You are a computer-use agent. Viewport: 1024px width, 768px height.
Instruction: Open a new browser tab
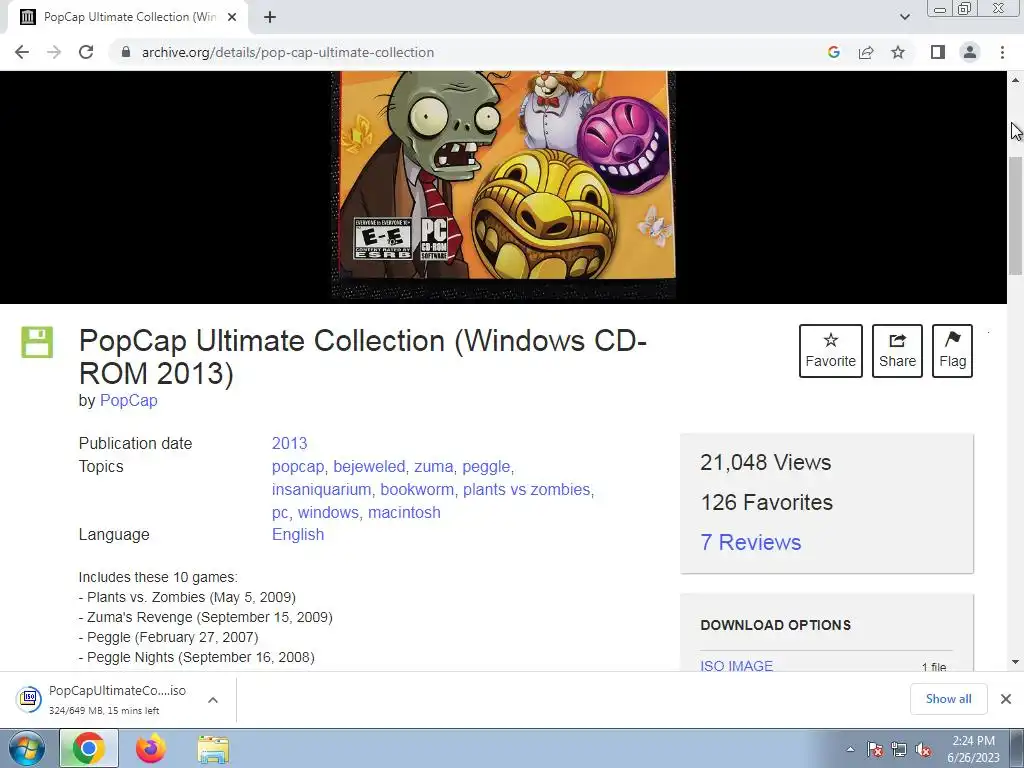pyautogui.click(x=270, y=17)
